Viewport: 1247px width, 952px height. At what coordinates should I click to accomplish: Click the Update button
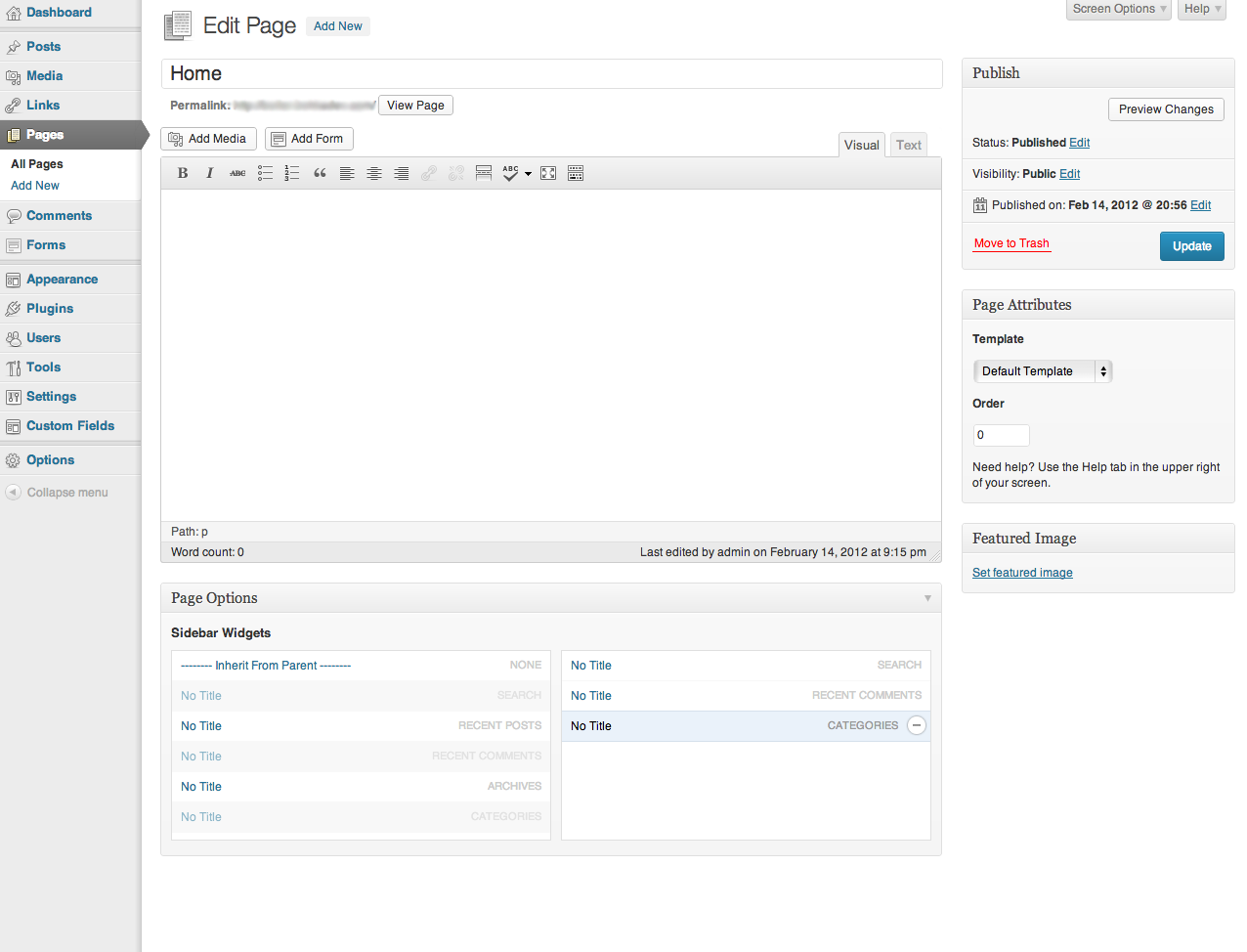pyautogui.click(x=1192, y=246)
